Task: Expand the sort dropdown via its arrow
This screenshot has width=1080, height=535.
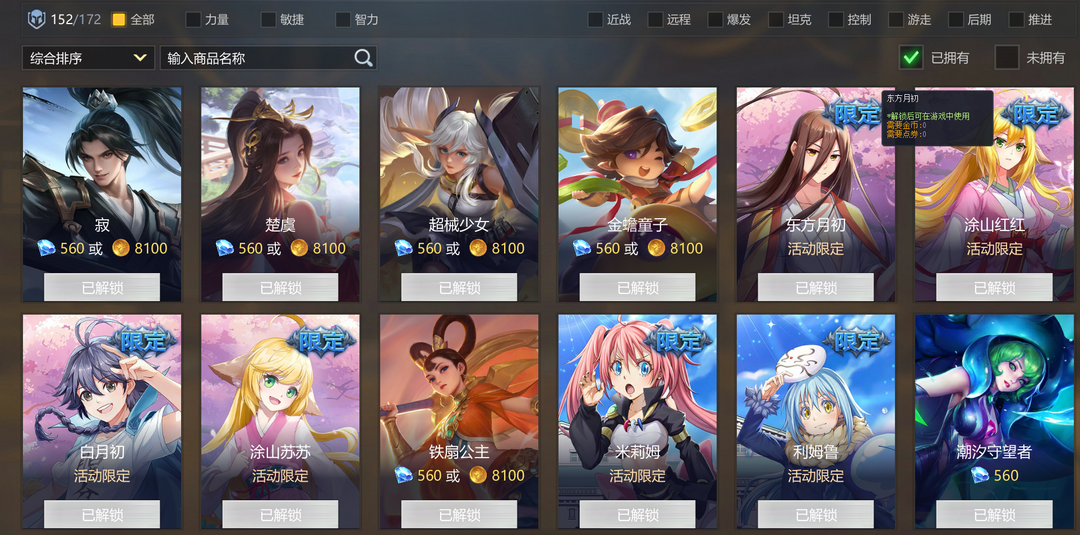Action: (x=141, y=58)
